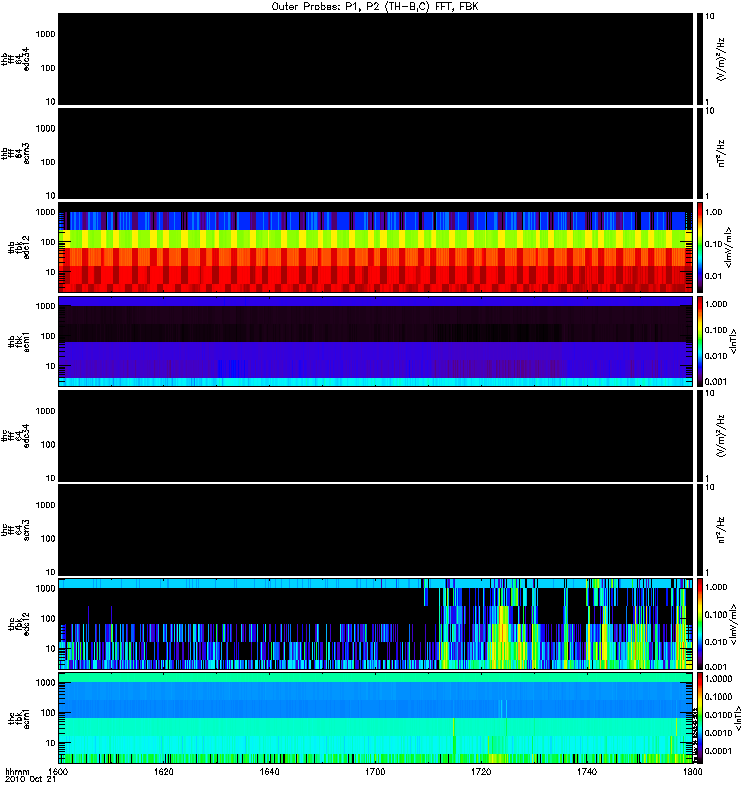Click the <|mV/m|> unit label of thb edc12
This screenshot has height=800, width=750.
[729, 247]
